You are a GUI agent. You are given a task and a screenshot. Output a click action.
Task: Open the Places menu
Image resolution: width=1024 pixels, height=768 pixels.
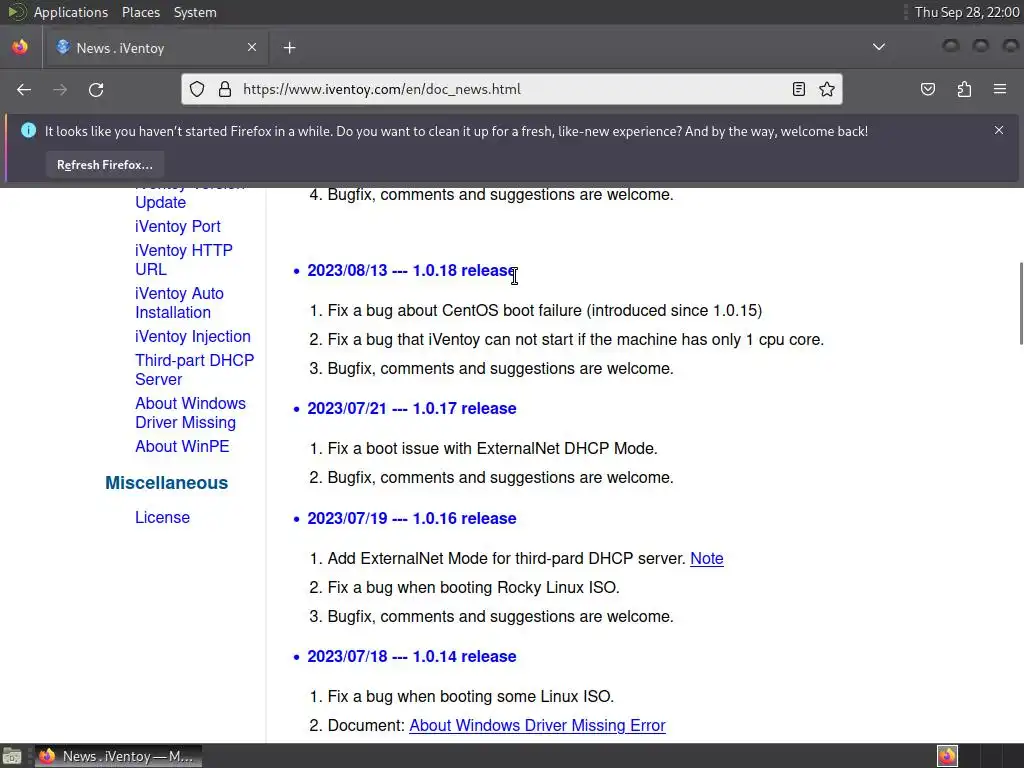tap(140, 12)
